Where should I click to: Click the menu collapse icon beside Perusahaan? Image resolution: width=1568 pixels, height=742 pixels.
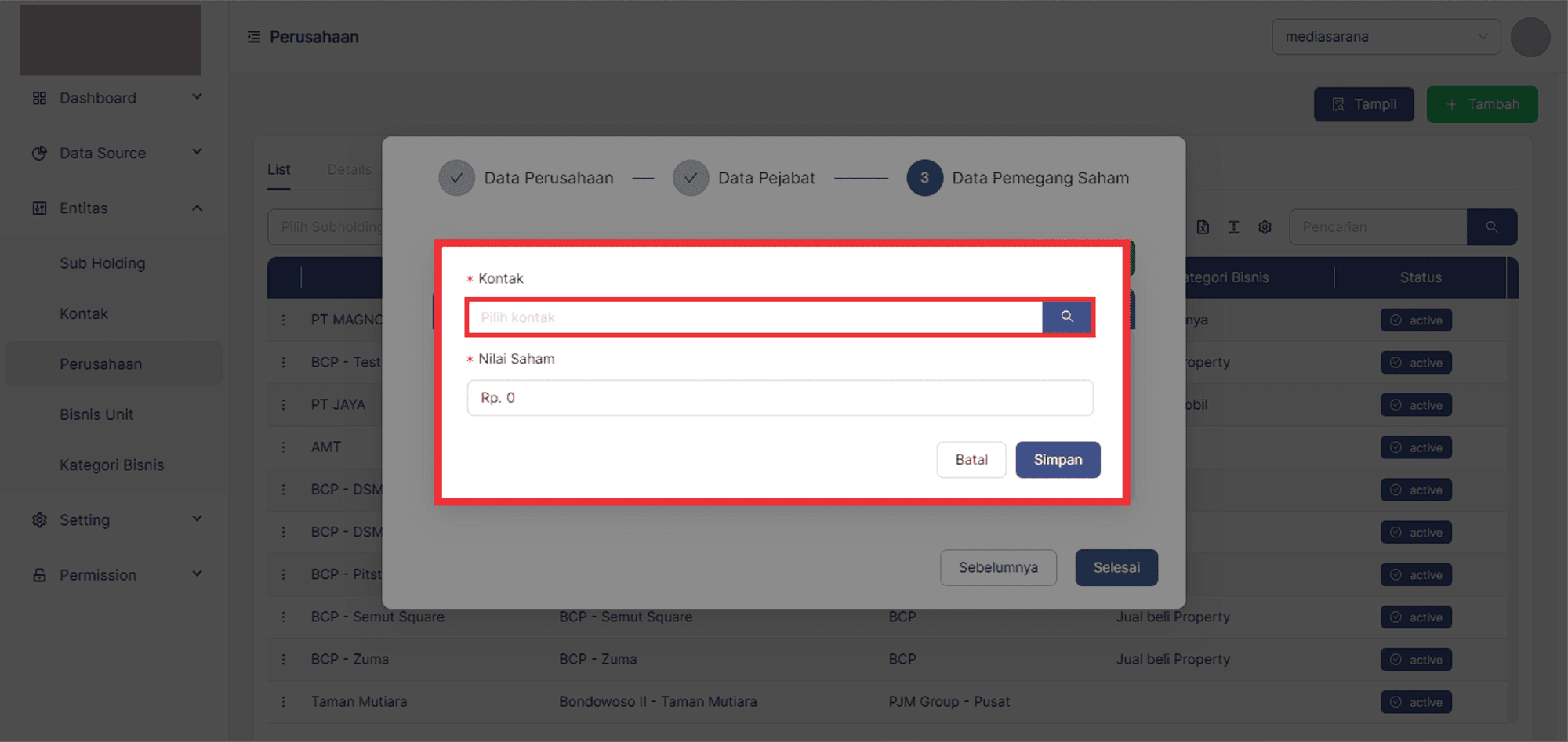(x=253, y=37)
